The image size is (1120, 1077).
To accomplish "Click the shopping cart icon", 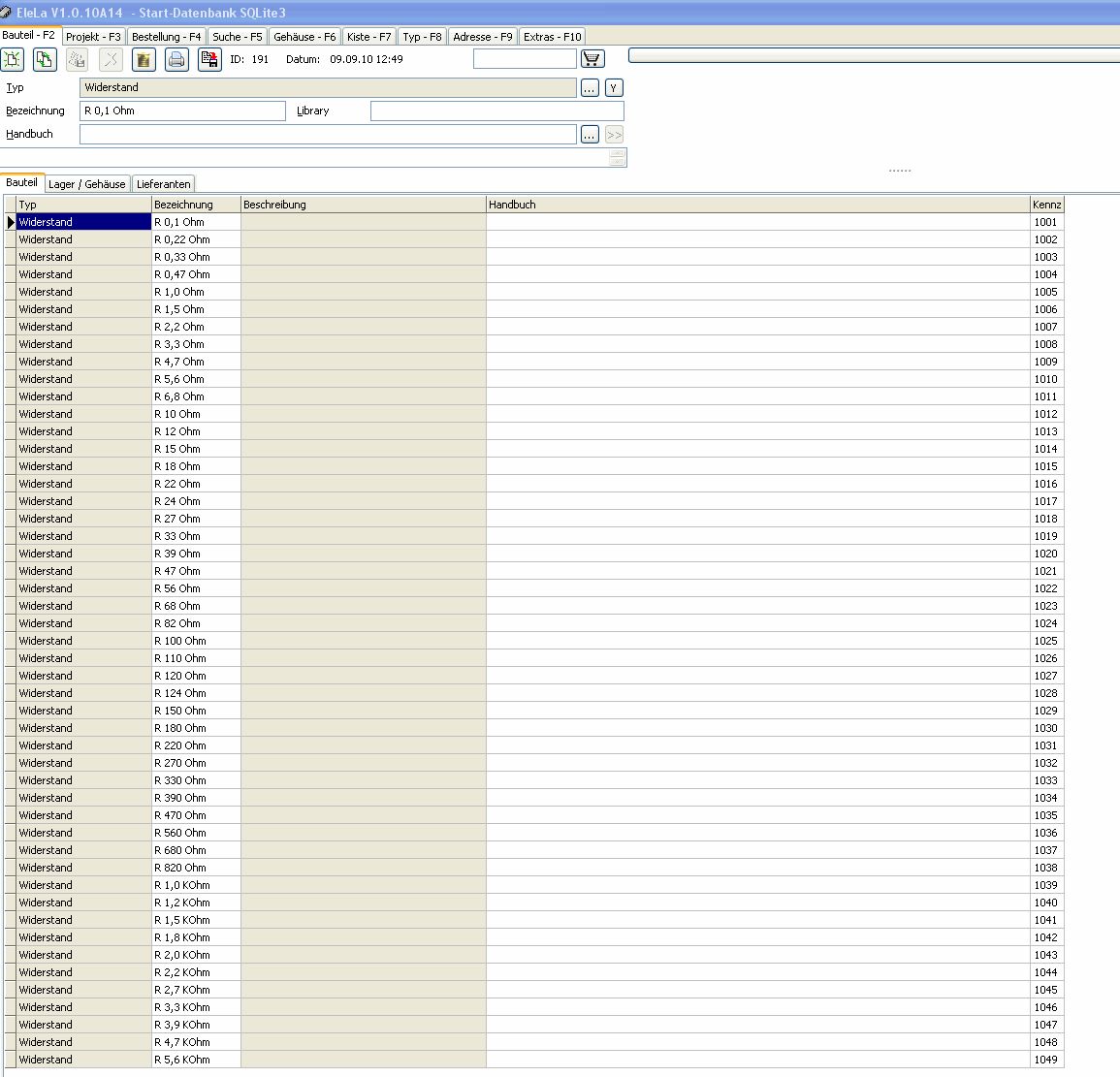I will point(592,58).
